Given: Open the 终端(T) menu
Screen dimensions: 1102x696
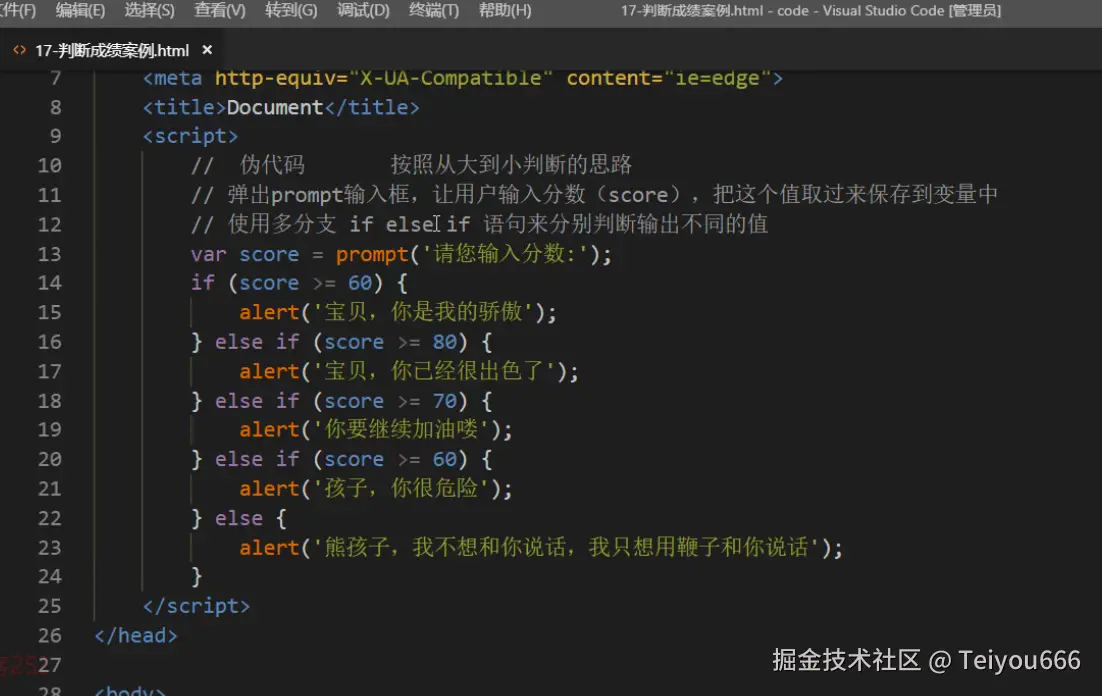Looking at the screenshot, I should click(434, 11).
